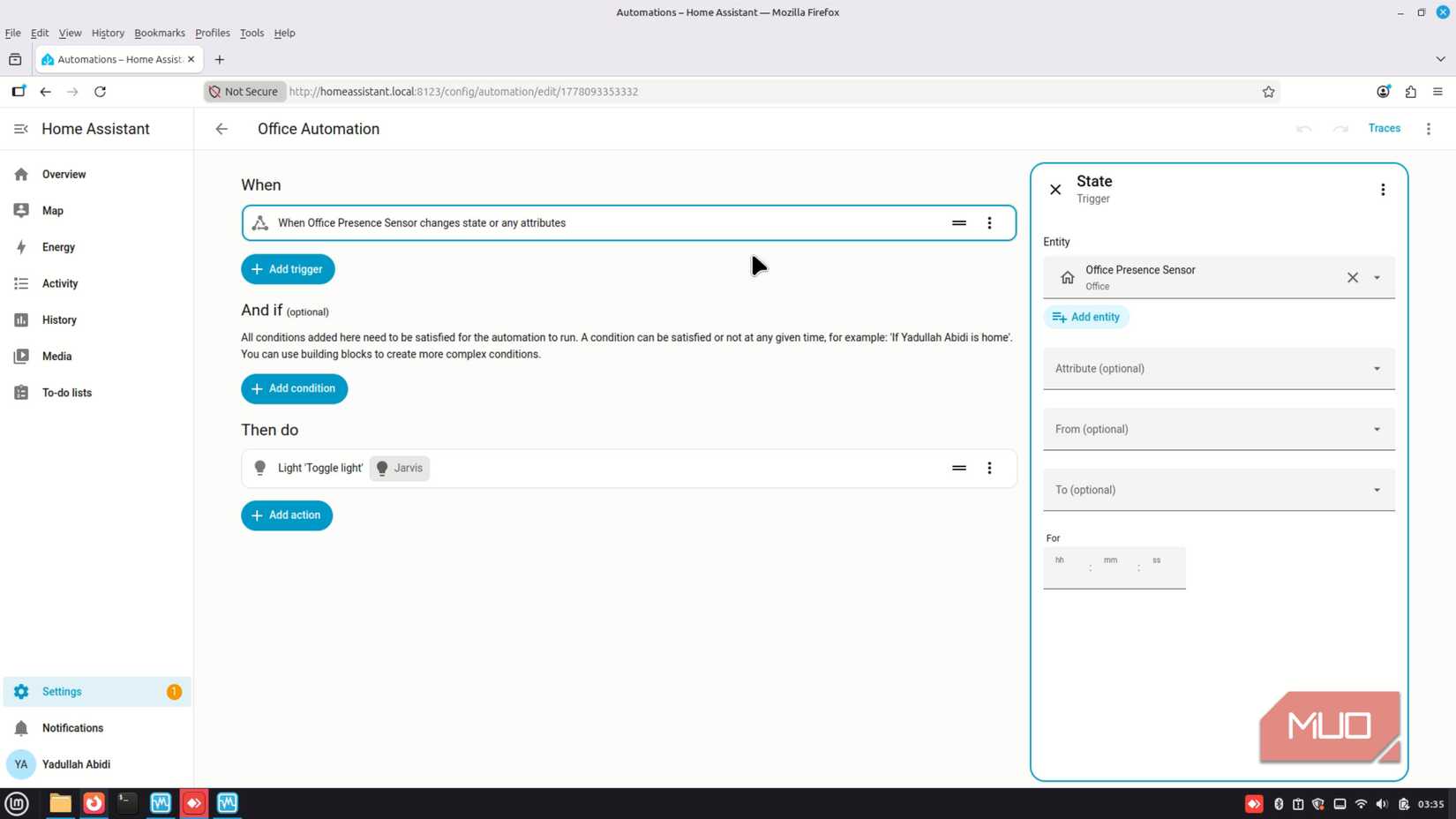Open To-do lists
Image resolution: width=1456 pixels, height=819 pixels.
(x=97, y=393)
